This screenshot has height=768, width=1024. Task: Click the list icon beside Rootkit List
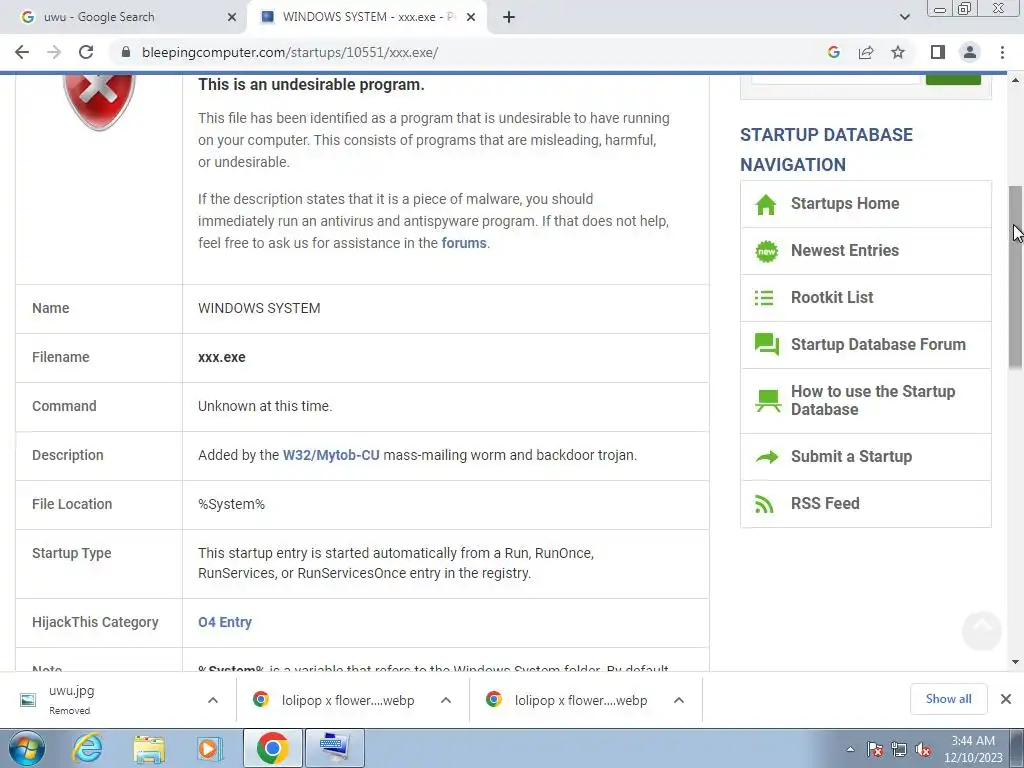point(764,298)
